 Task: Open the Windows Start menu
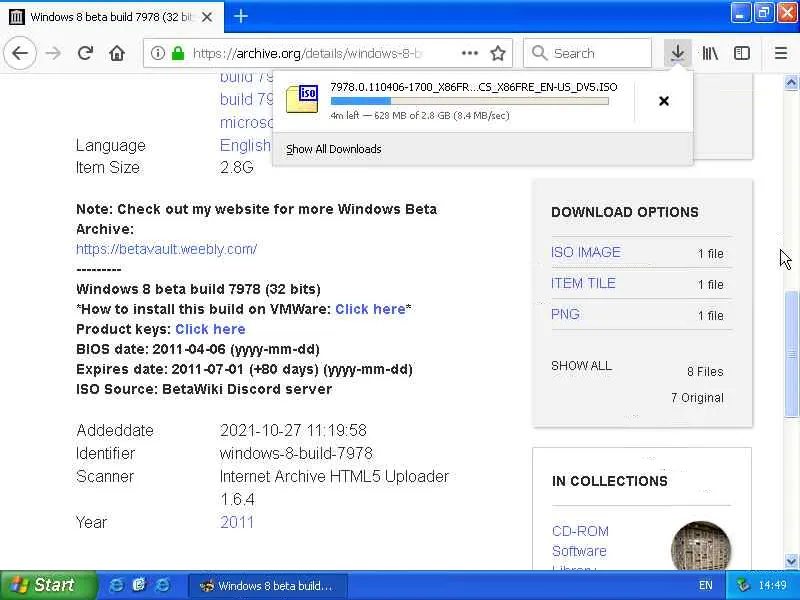point(48,585)
